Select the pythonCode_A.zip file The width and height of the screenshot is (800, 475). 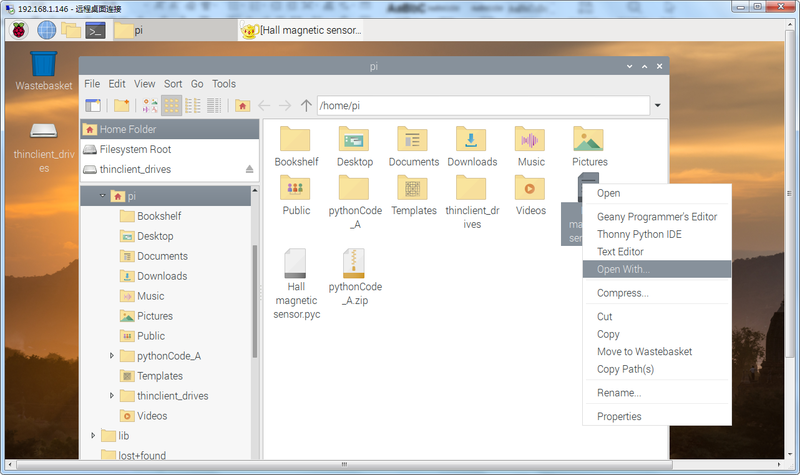point(355,277)
